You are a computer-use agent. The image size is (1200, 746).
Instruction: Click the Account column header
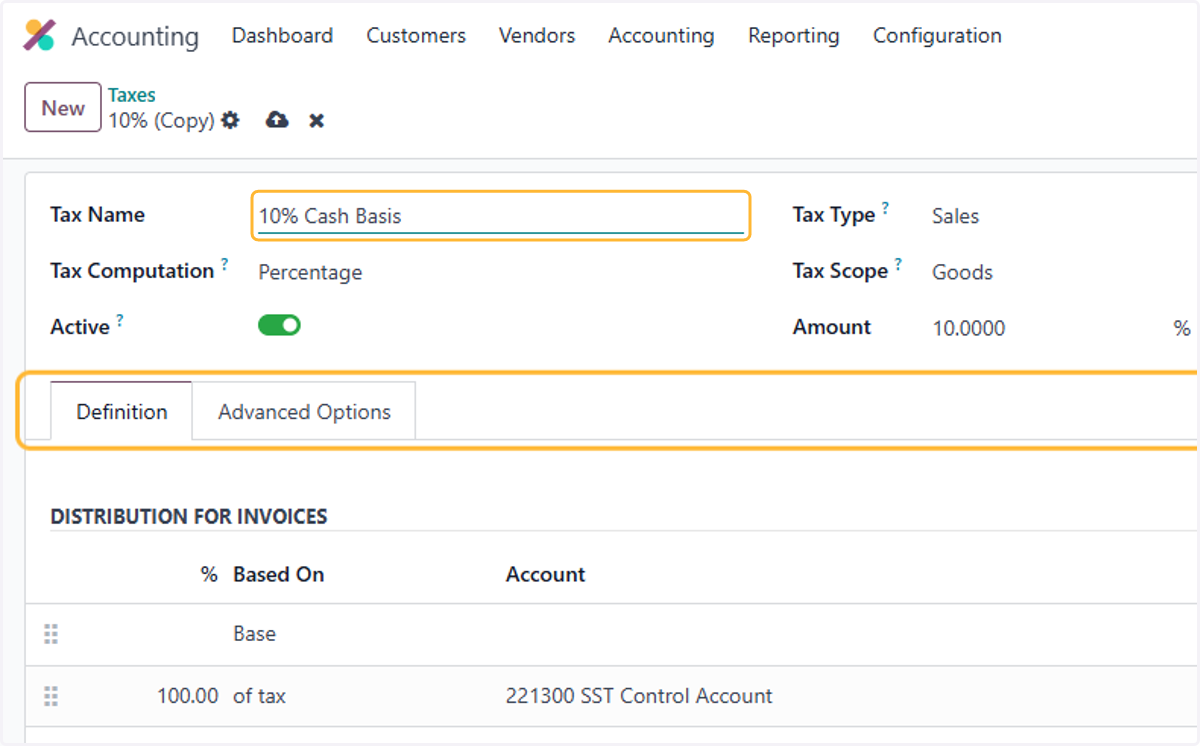click(545, 574)
